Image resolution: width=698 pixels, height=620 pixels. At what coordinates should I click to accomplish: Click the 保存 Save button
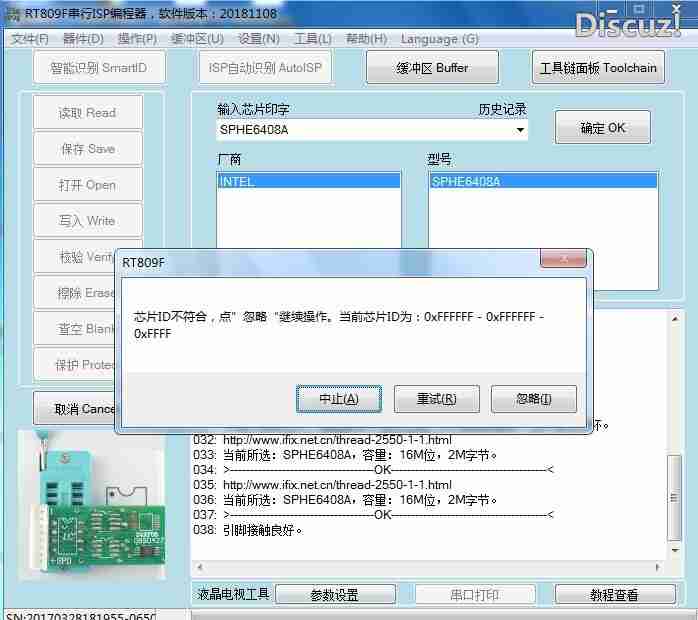coord(88,149)
